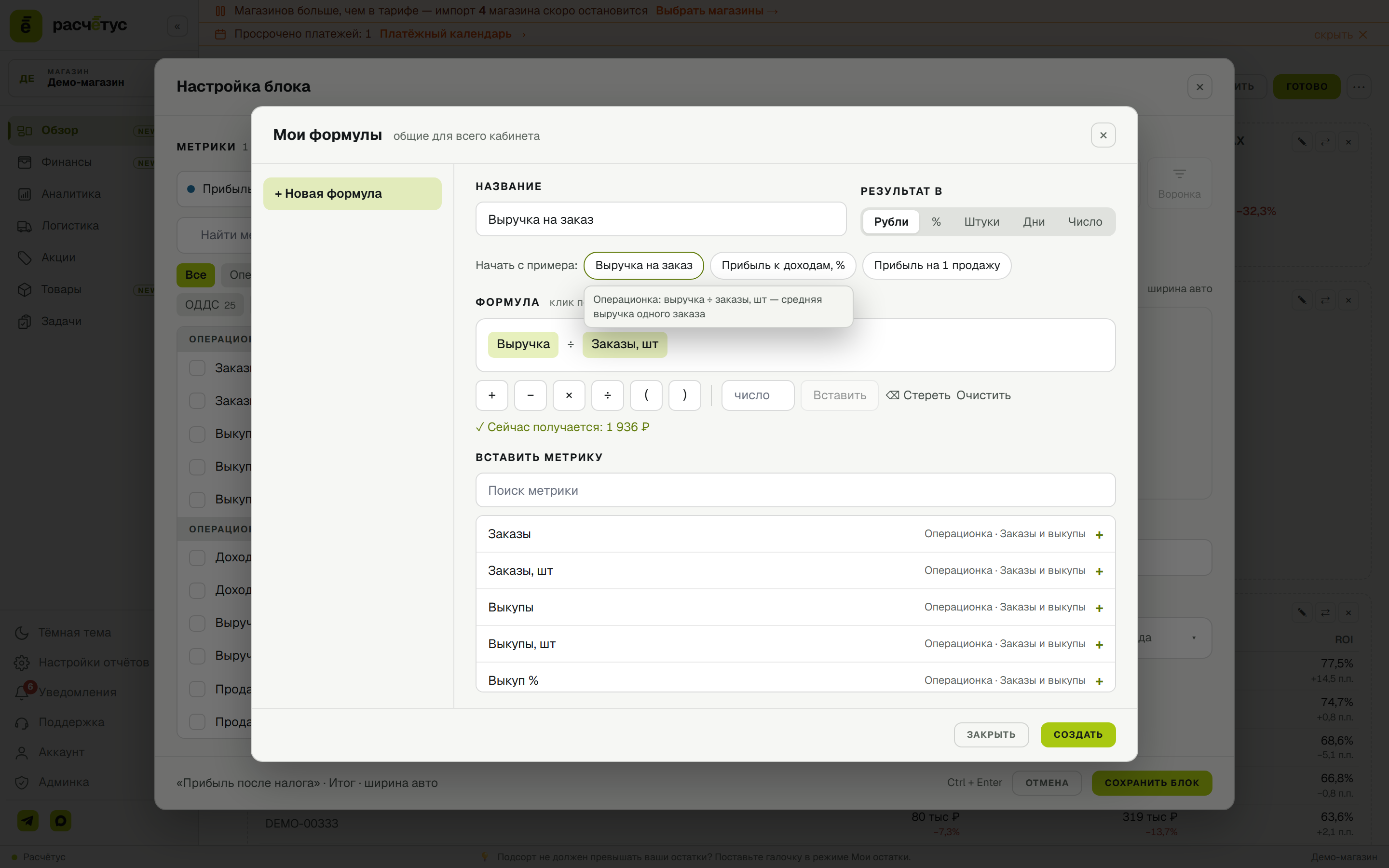Click the minus operator button
The height and width of the screenshot is (868, 1389).
(x=531, y=395)
